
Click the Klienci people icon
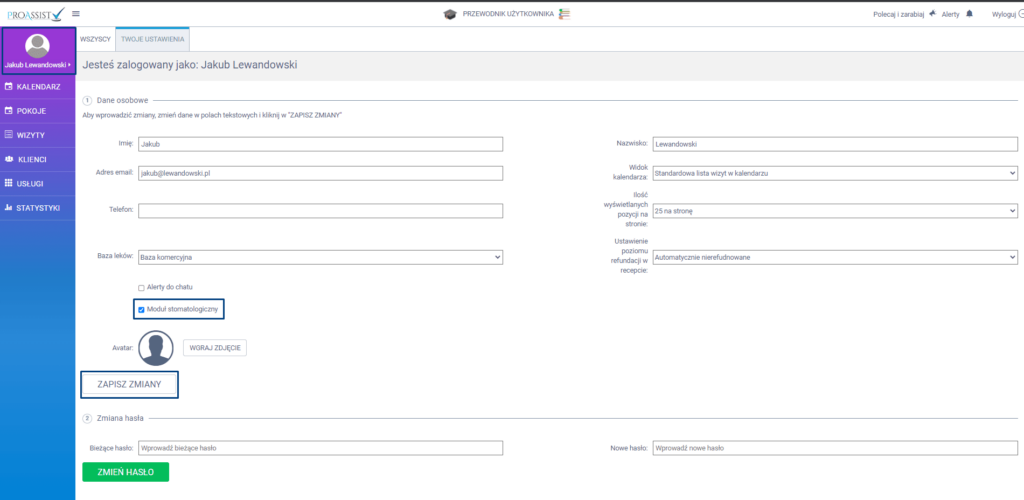click(x=9, y=159)
